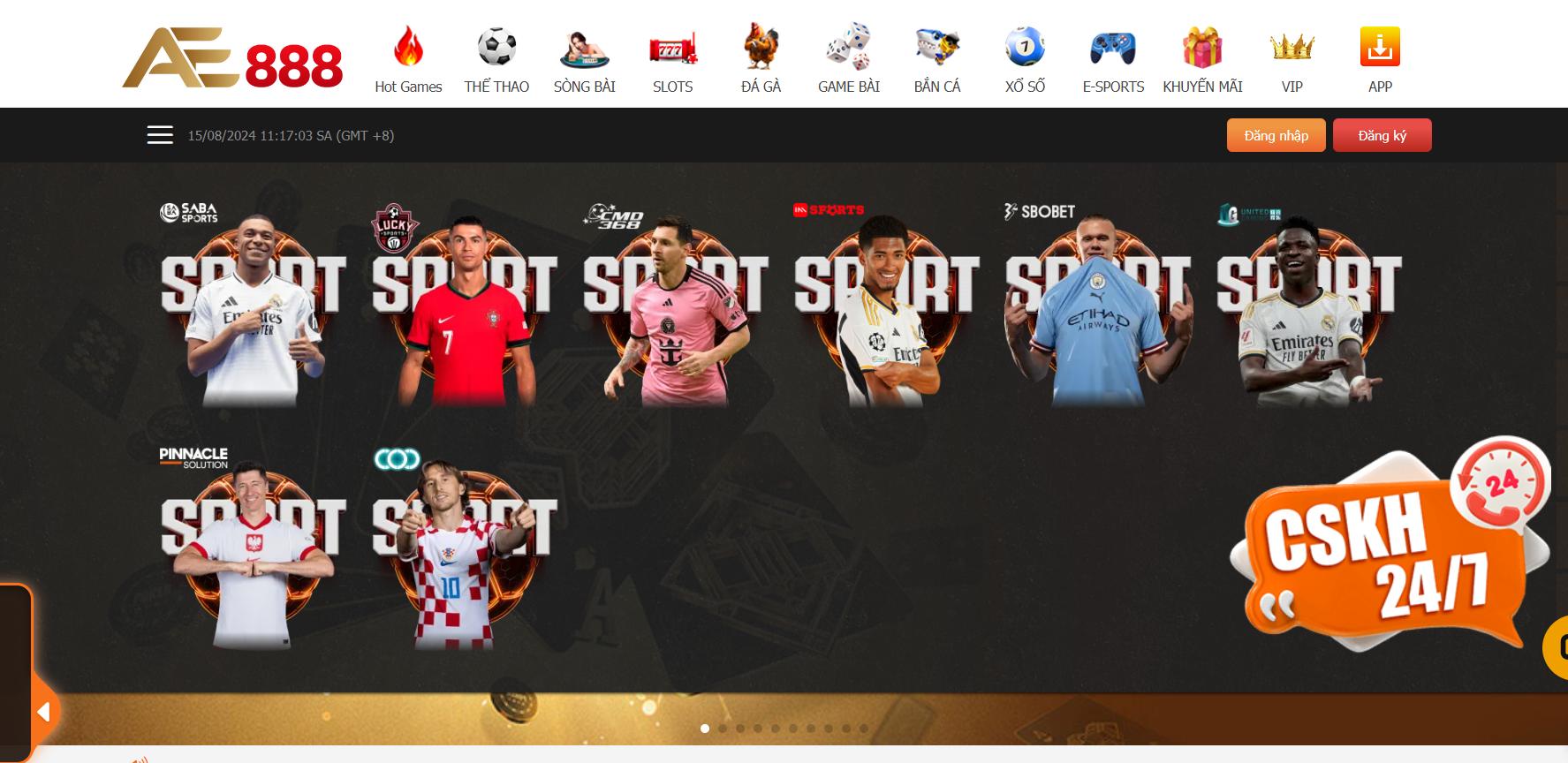The image size is (1568, 763).
Task: Click the Hot Games menu label
Action: pyautogui.click(x=408, y=87)
